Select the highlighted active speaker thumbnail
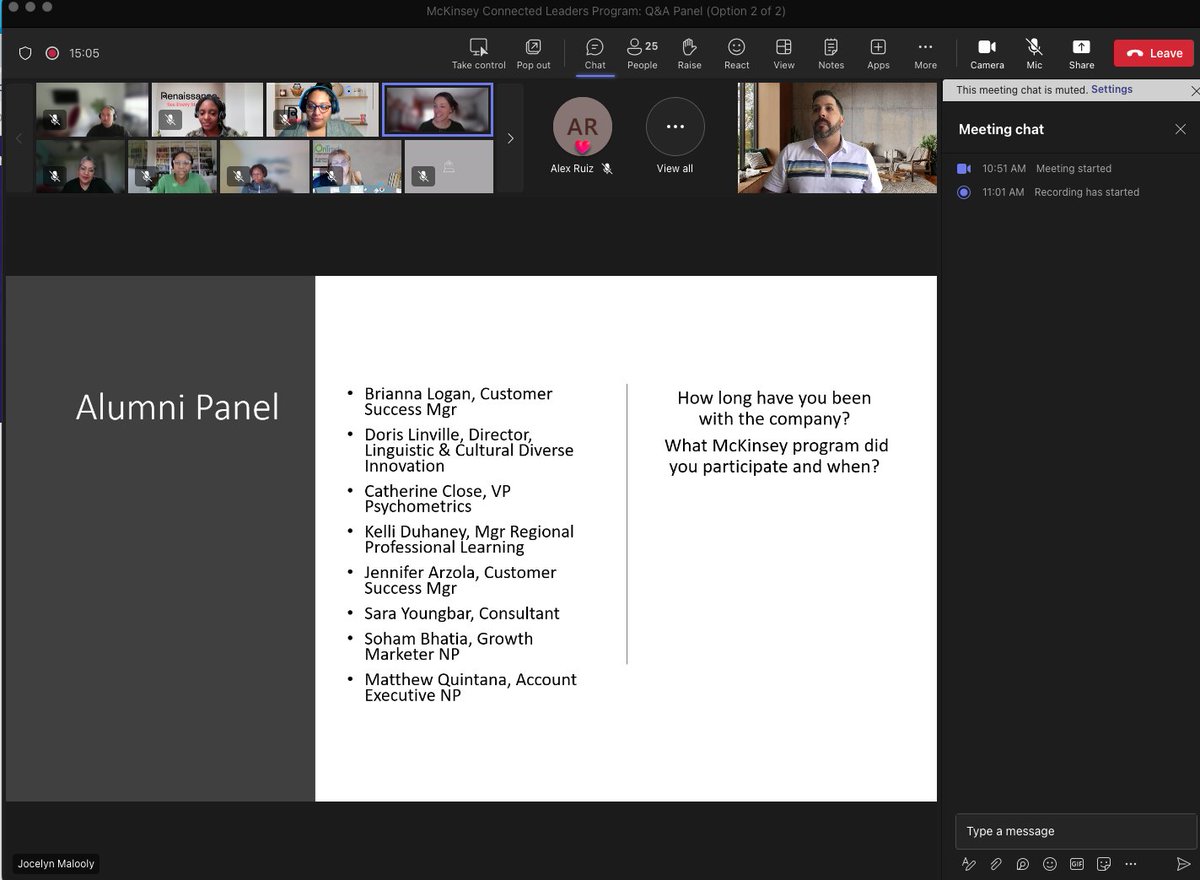Screen dimensions: 1200x880 pyautogui.click(x=438, y=110)
